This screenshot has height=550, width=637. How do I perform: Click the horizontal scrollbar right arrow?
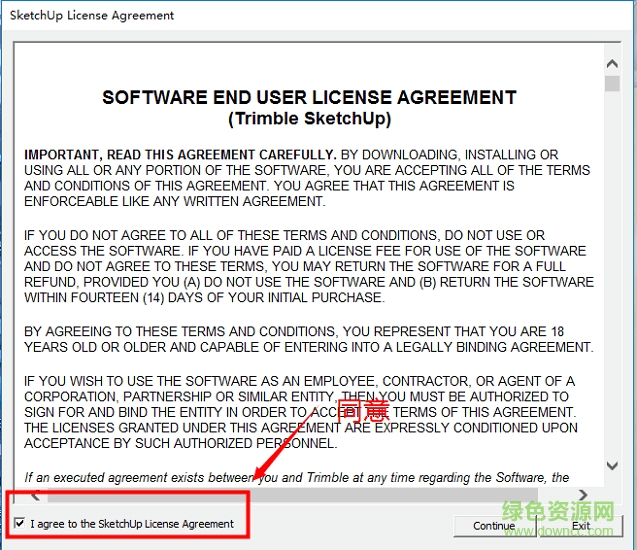point(583,495)
